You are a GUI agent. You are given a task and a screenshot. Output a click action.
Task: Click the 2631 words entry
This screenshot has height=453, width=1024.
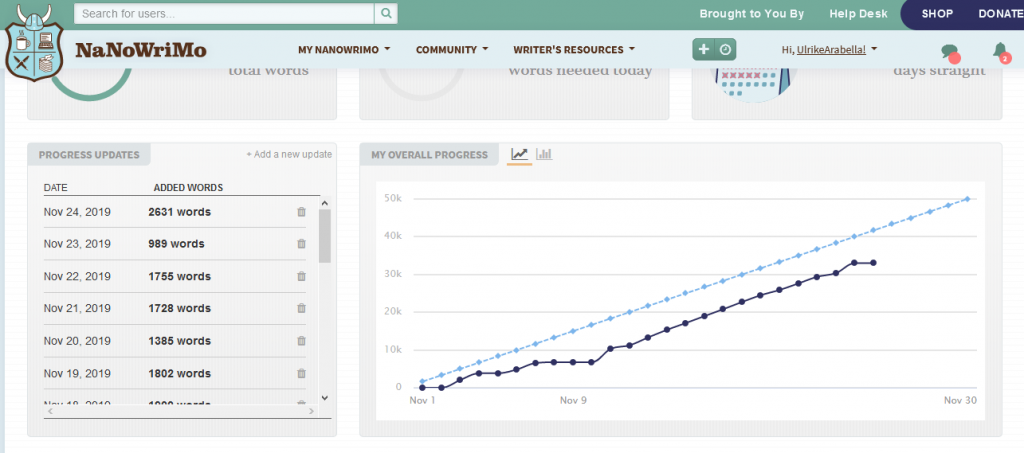click(180, 211)
